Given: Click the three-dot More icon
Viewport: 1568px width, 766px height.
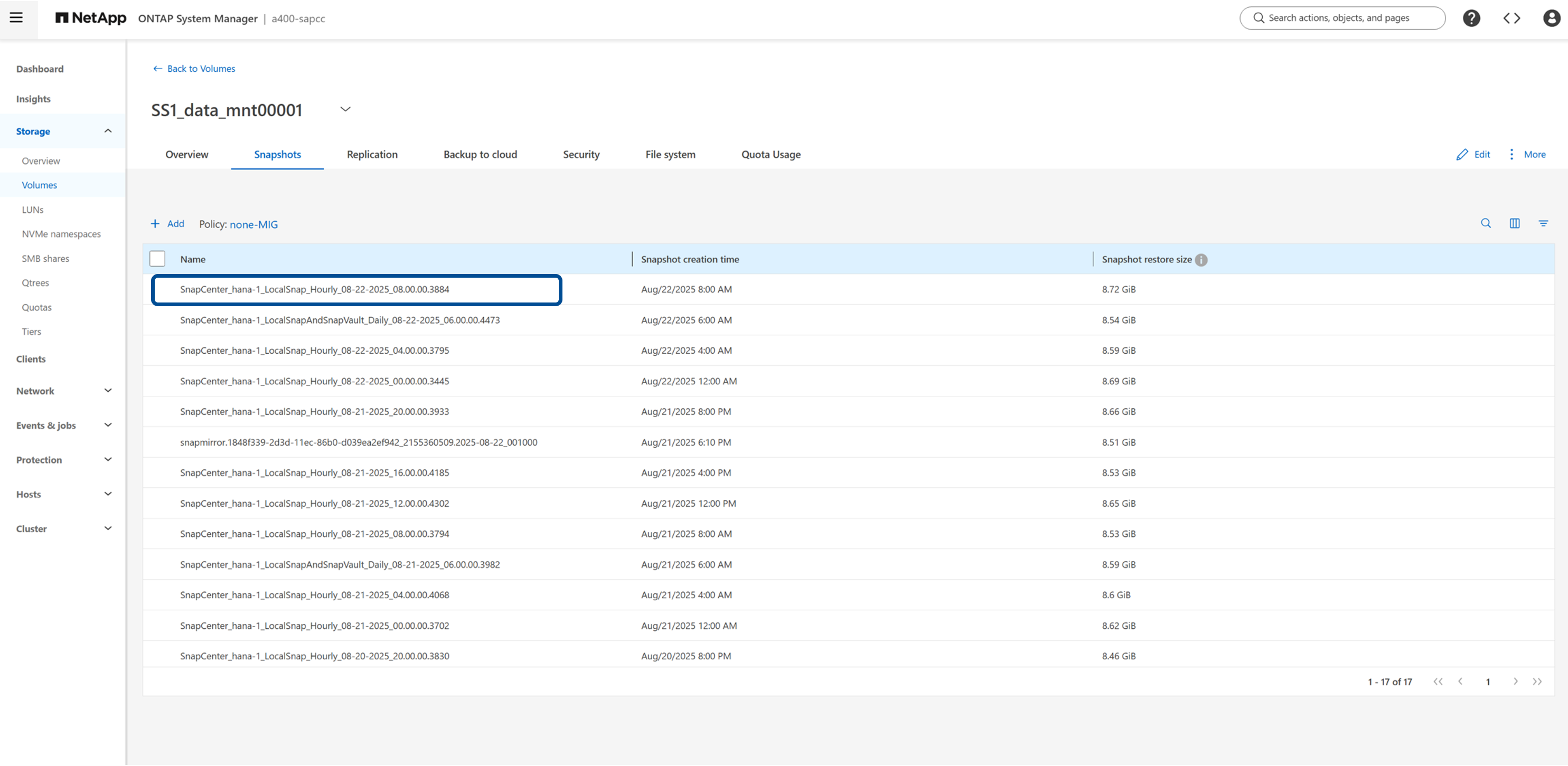Looking at the screenshot, I should 1511,155.
